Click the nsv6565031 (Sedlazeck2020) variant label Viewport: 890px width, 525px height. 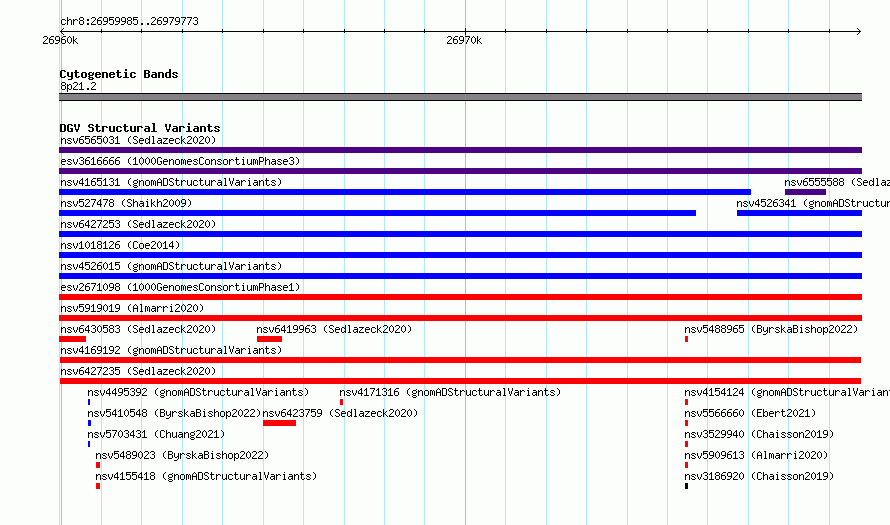point(138,140)
